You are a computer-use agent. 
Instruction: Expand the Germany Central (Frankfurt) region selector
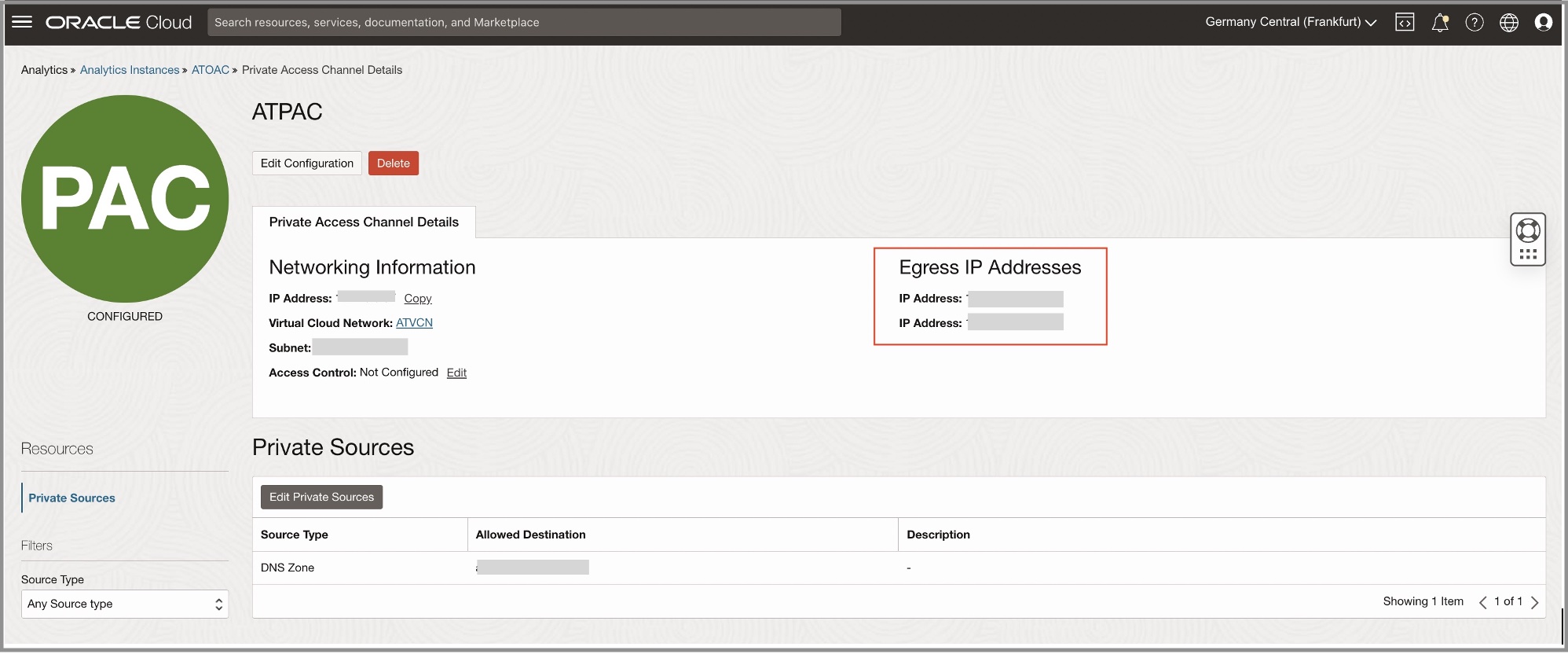tap(1291, 22)
